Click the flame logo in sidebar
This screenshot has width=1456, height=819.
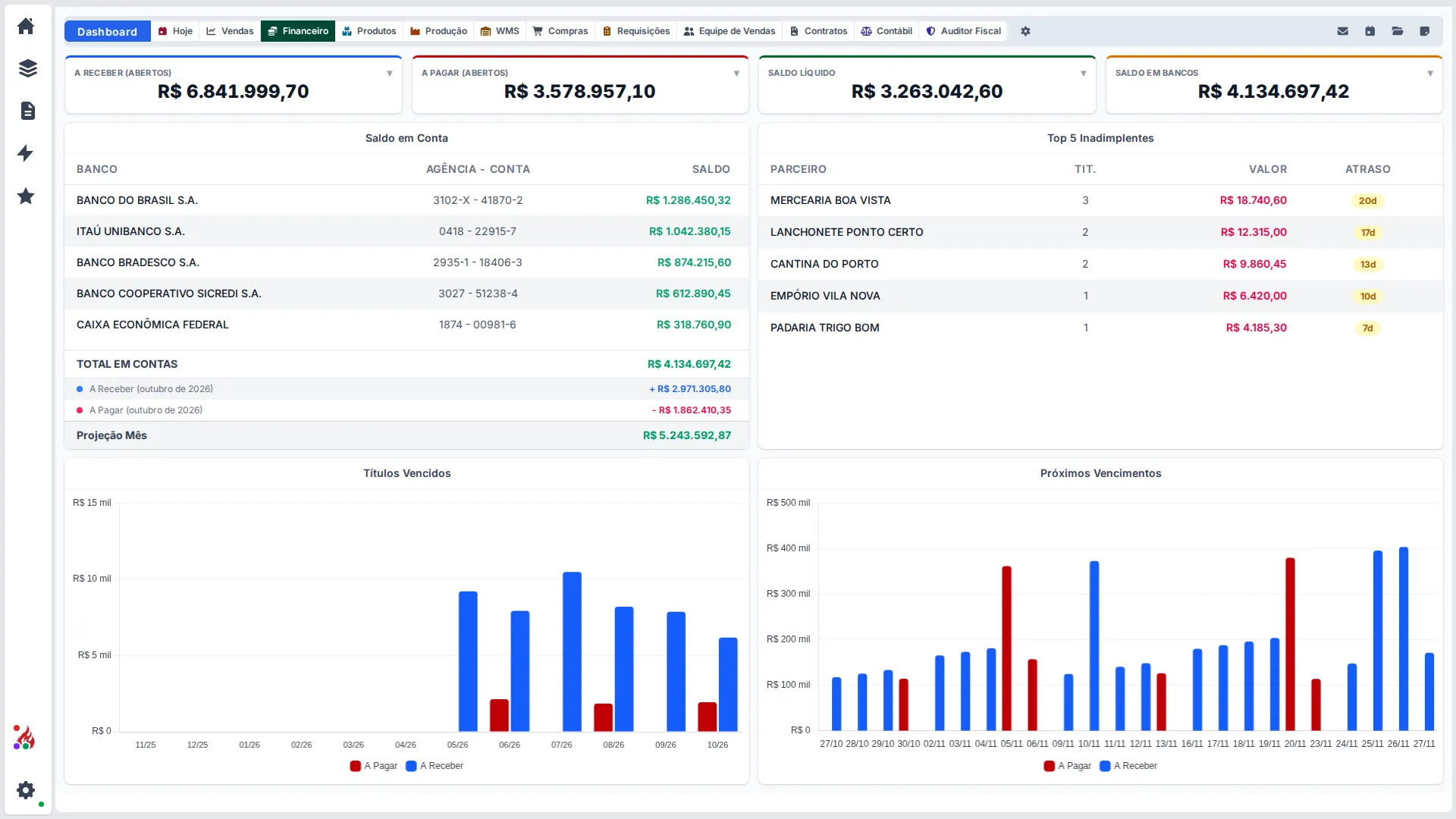click(x=24, y=737)
